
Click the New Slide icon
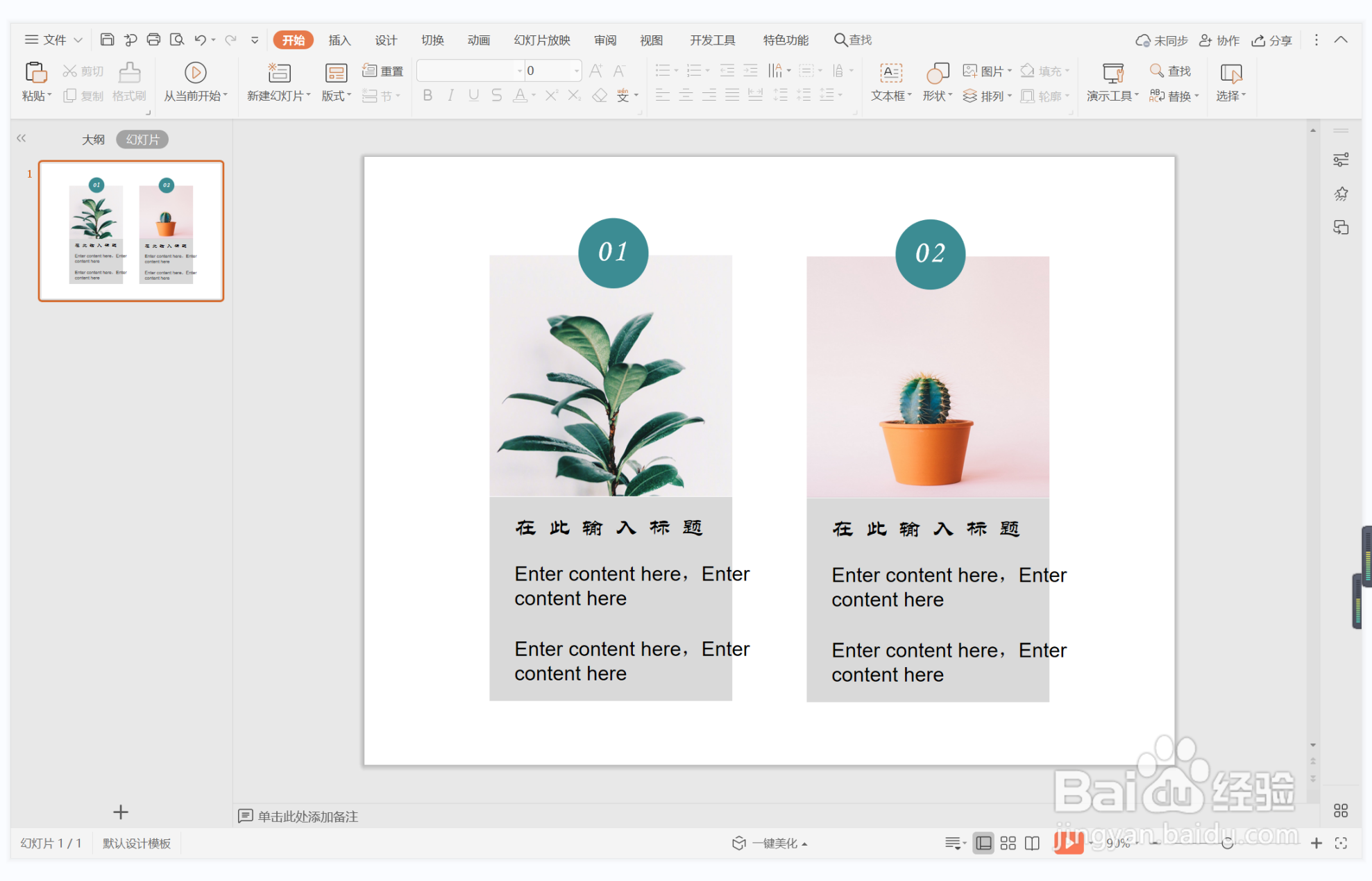click(x=279, y=73)
